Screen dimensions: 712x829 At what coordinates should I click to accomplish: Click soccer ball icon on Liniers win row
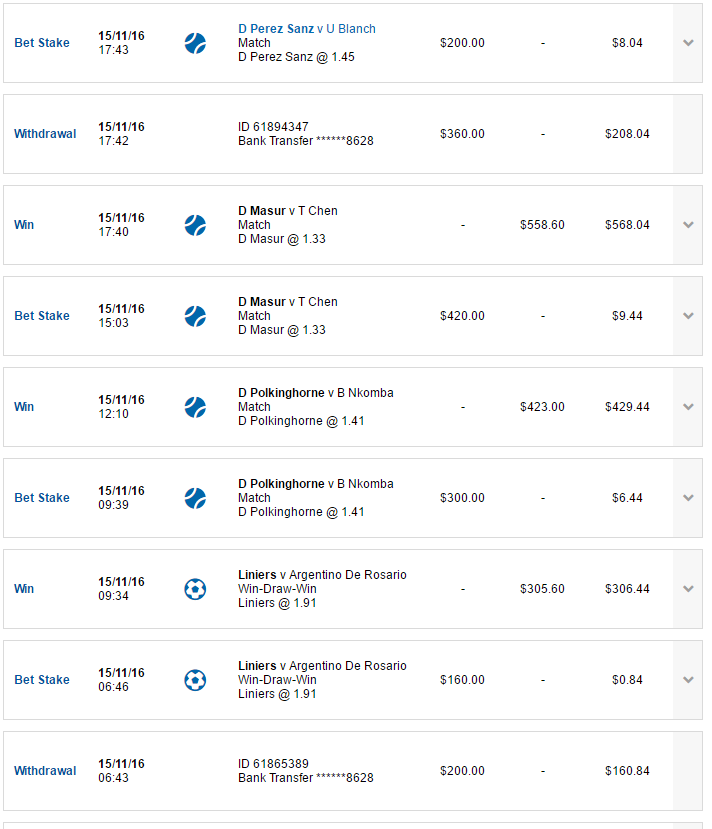coord(195,589)
